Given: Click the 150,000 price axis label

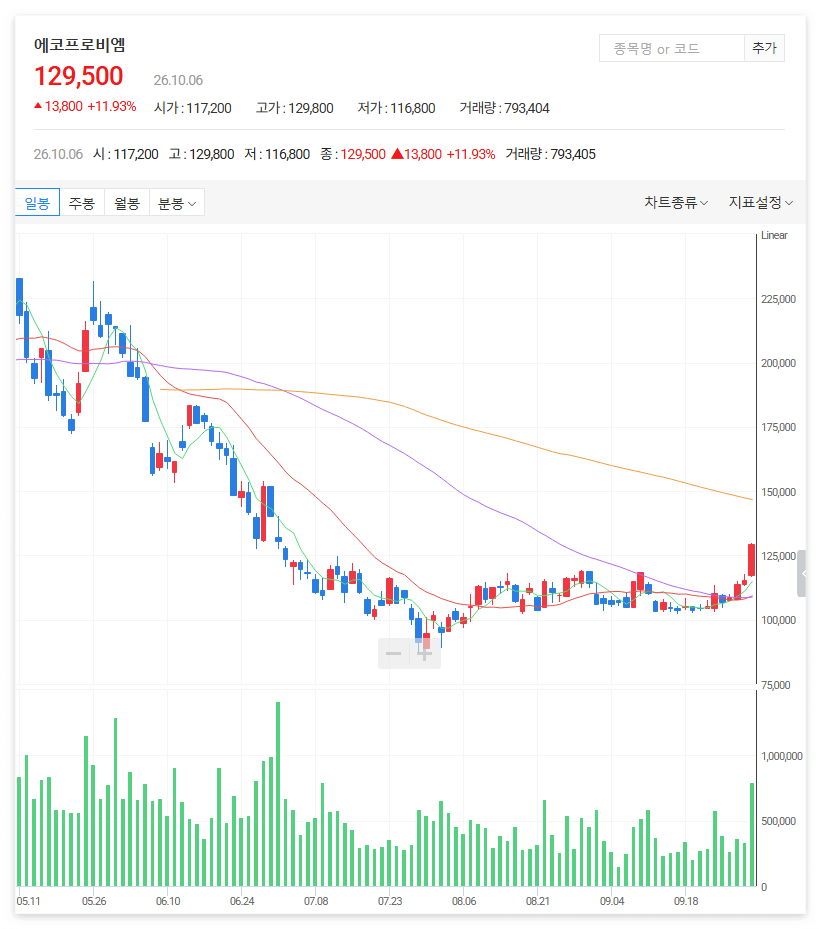Looking at the screenshot, I should 778,492.
